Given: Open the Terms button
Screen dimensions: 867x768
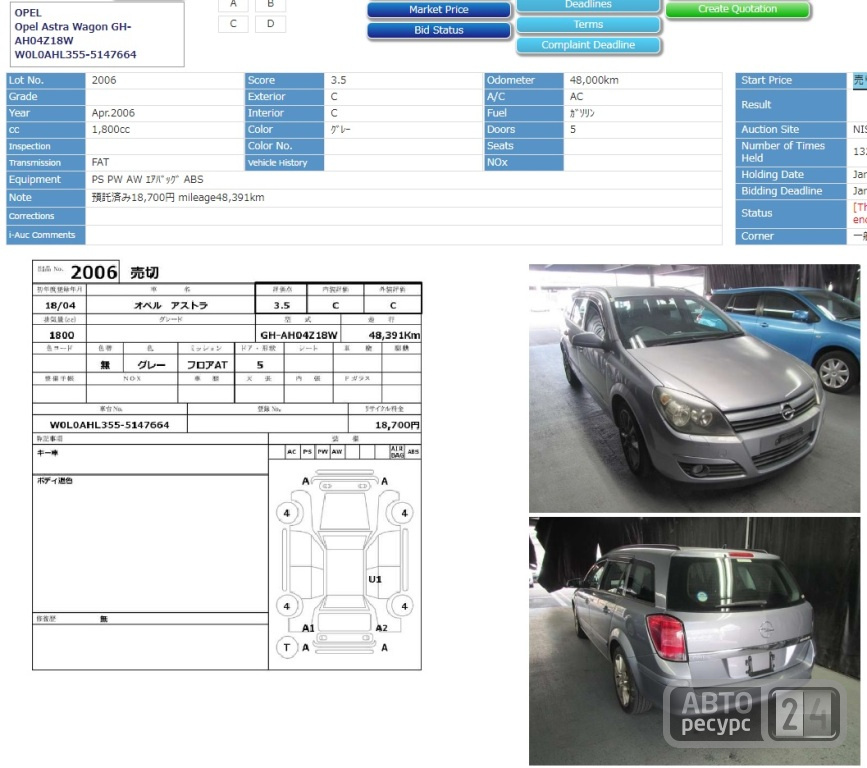Looking at the screenshot, I should 588,24.
